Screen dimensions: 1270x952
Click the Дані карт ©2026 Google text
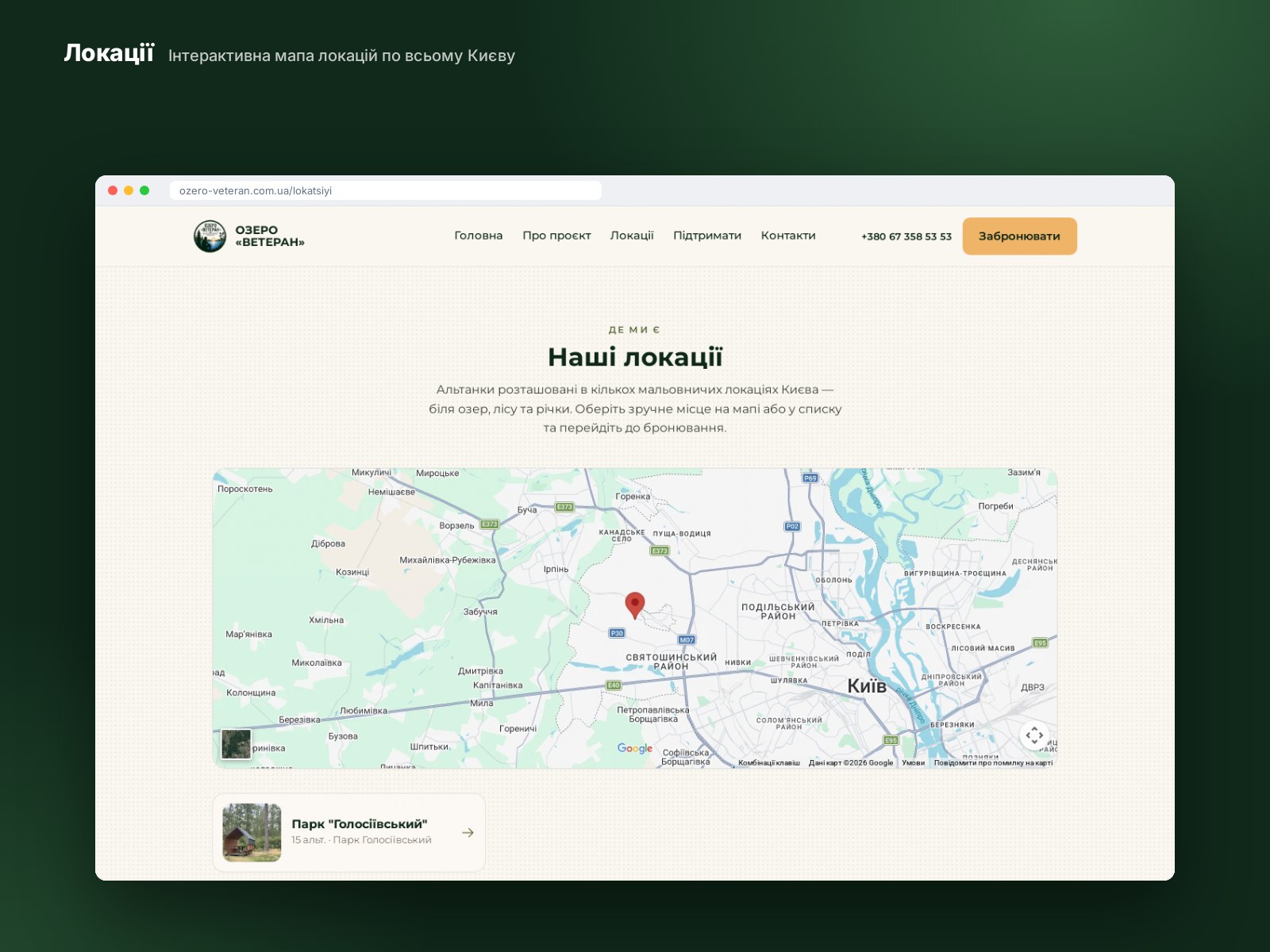(851, 763)
